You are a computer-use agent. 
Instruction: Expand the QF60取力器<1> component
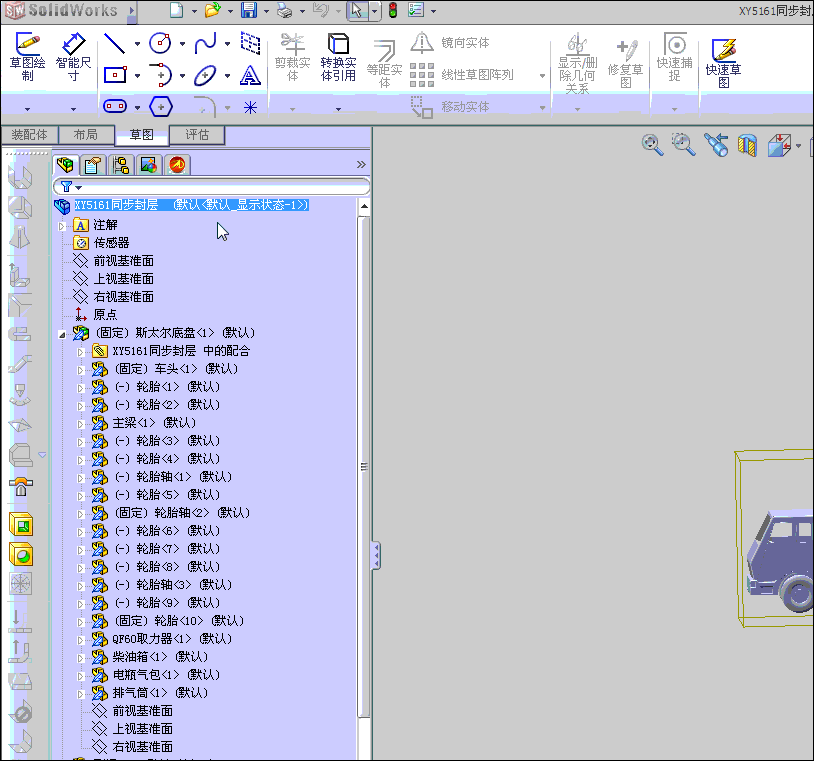click(80, 640)
